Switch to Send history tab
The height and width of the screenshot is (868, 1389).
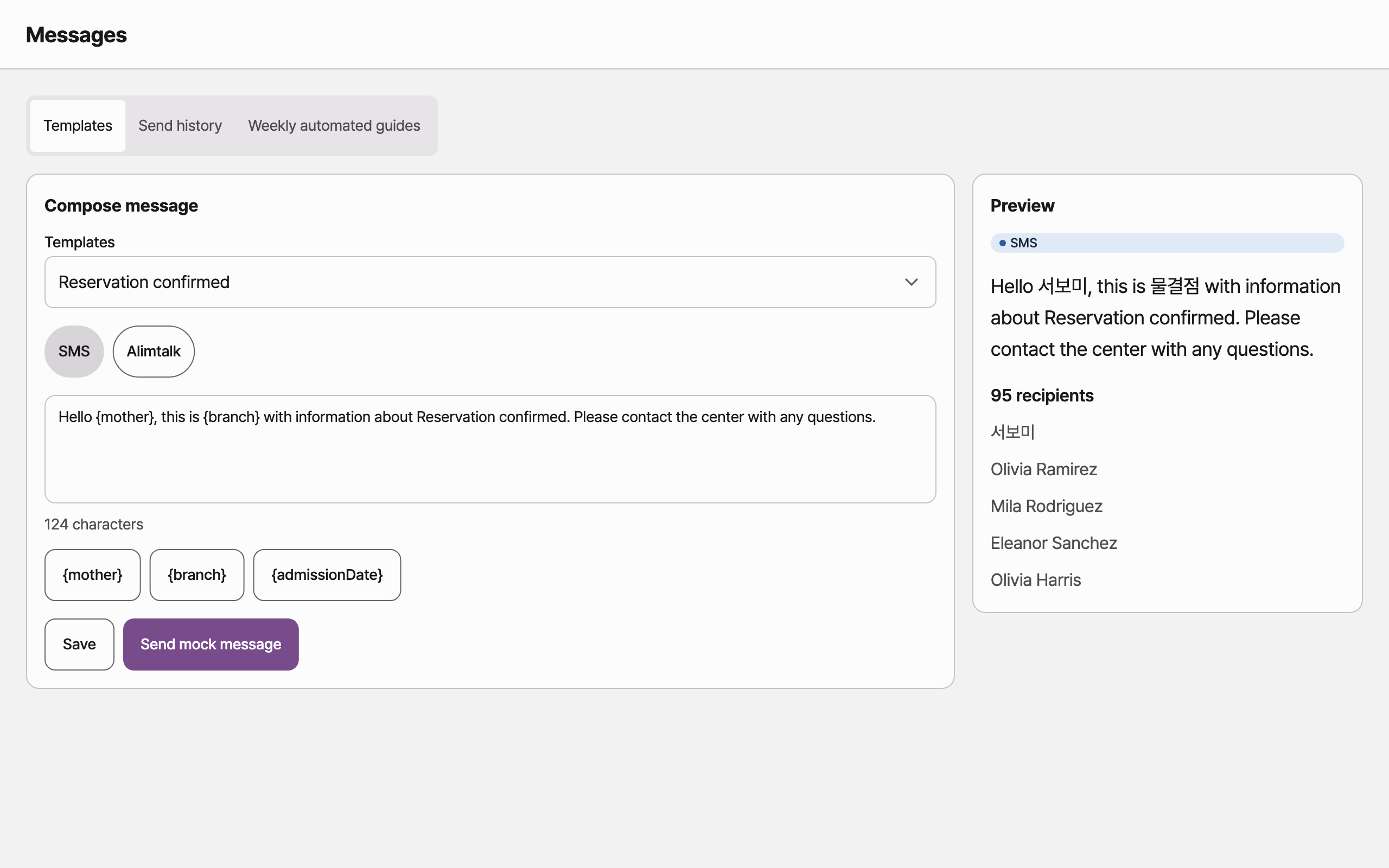click(x=180, y=126)
